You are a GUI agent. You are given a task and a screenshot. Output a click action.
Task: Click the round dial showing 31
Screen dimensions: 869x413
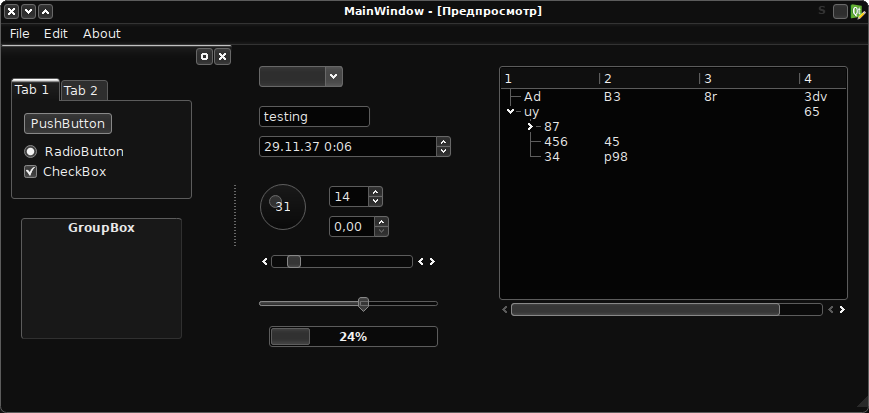[x=283, y=207]
